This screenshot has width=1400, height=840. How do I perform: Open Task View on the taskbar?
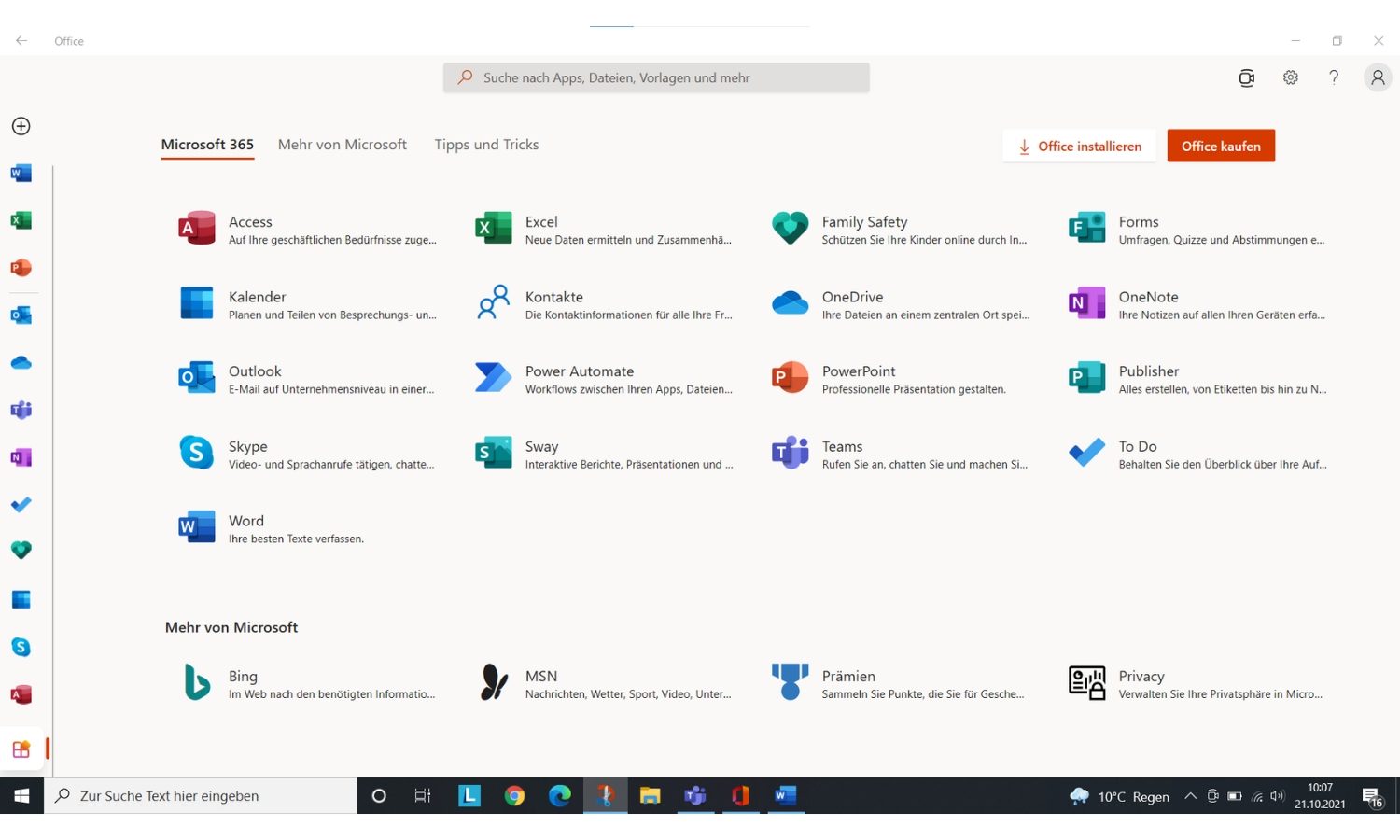[x=423, y=796]
